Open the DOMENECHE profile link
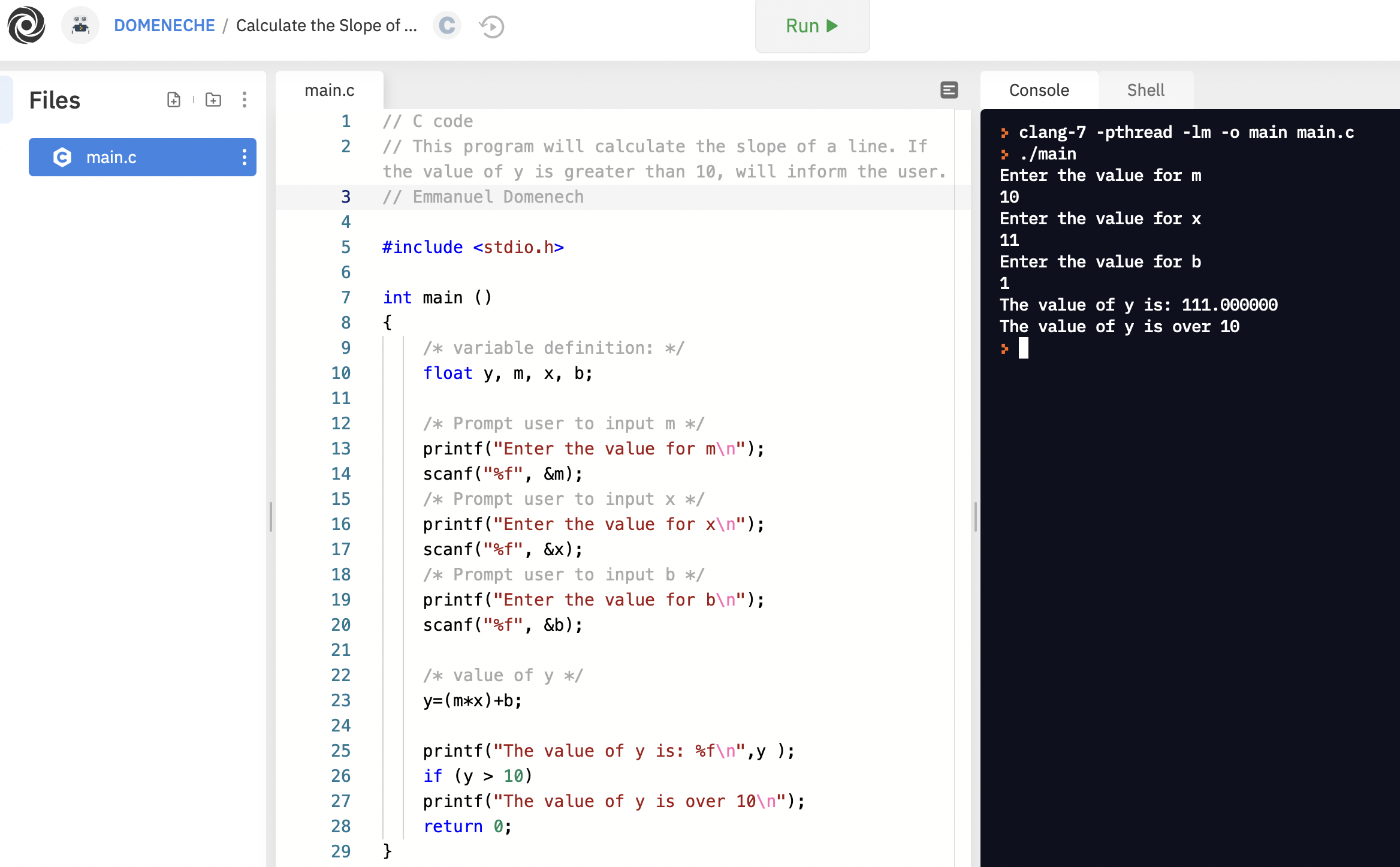 [165, 25]
